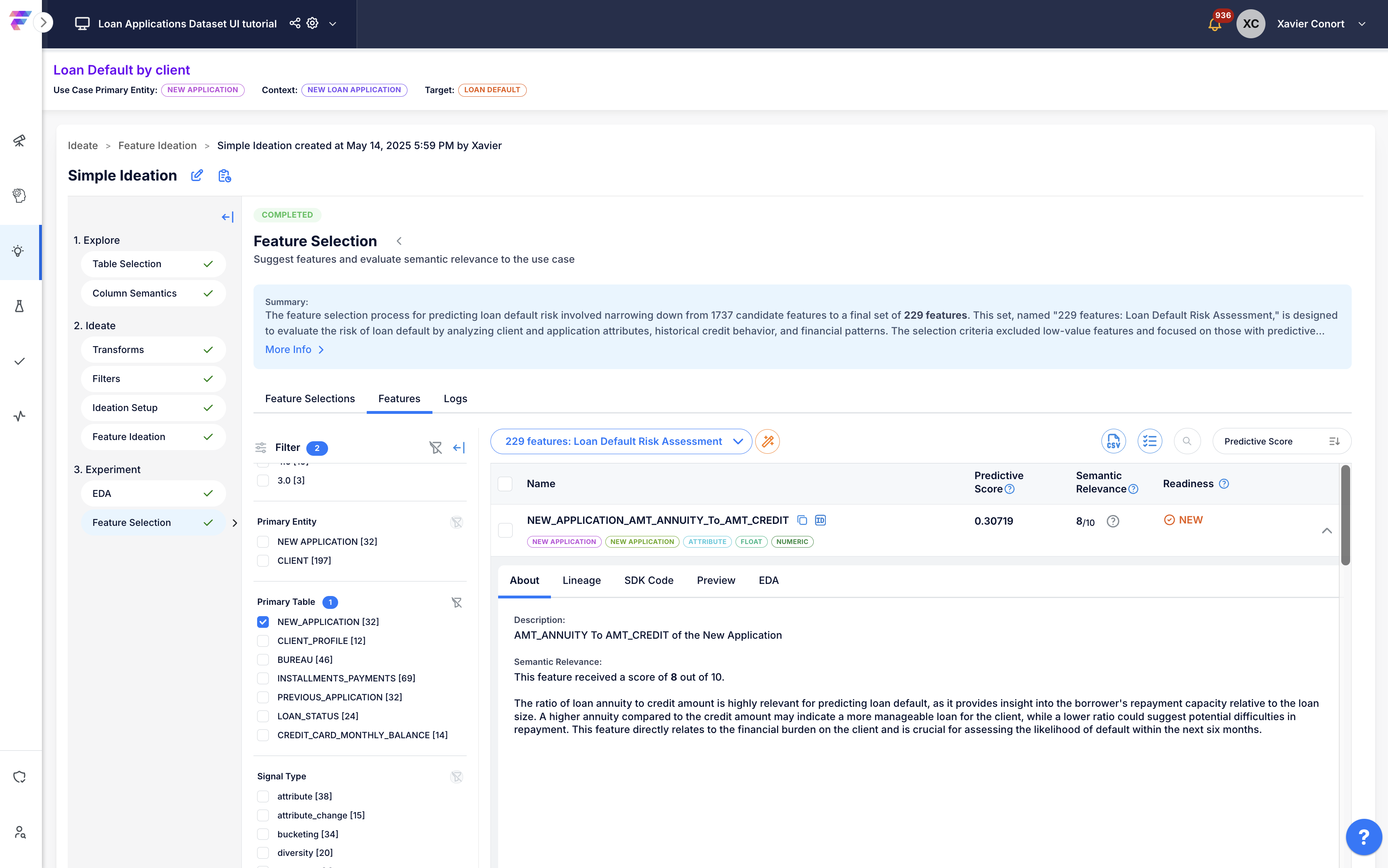Check the CLIENT primary entity filter
This screenshot has height=868, width=1388.
pos(263,560)
